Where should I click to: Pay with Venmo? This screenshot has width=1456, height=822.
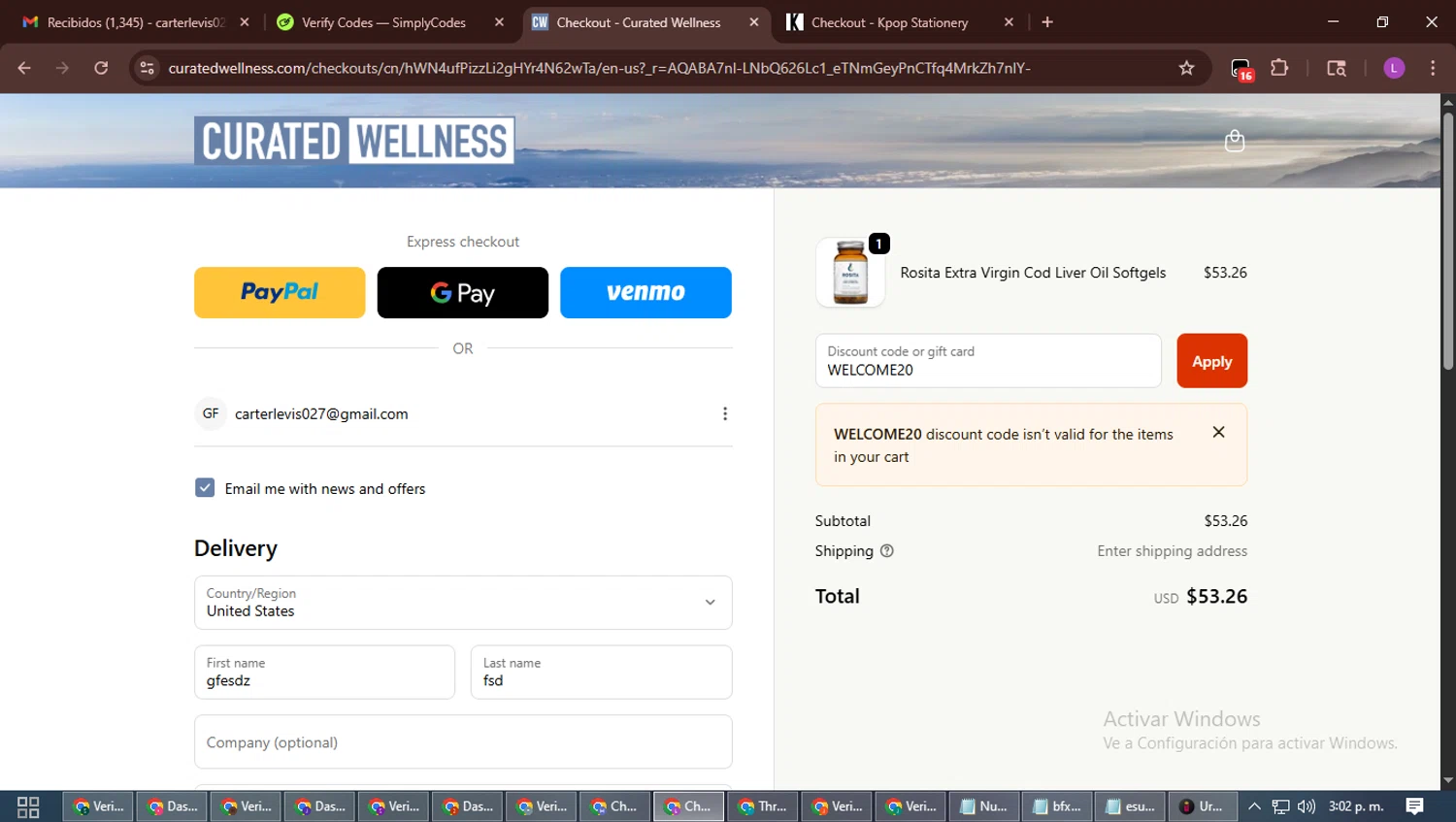click(x=645, y=292)
